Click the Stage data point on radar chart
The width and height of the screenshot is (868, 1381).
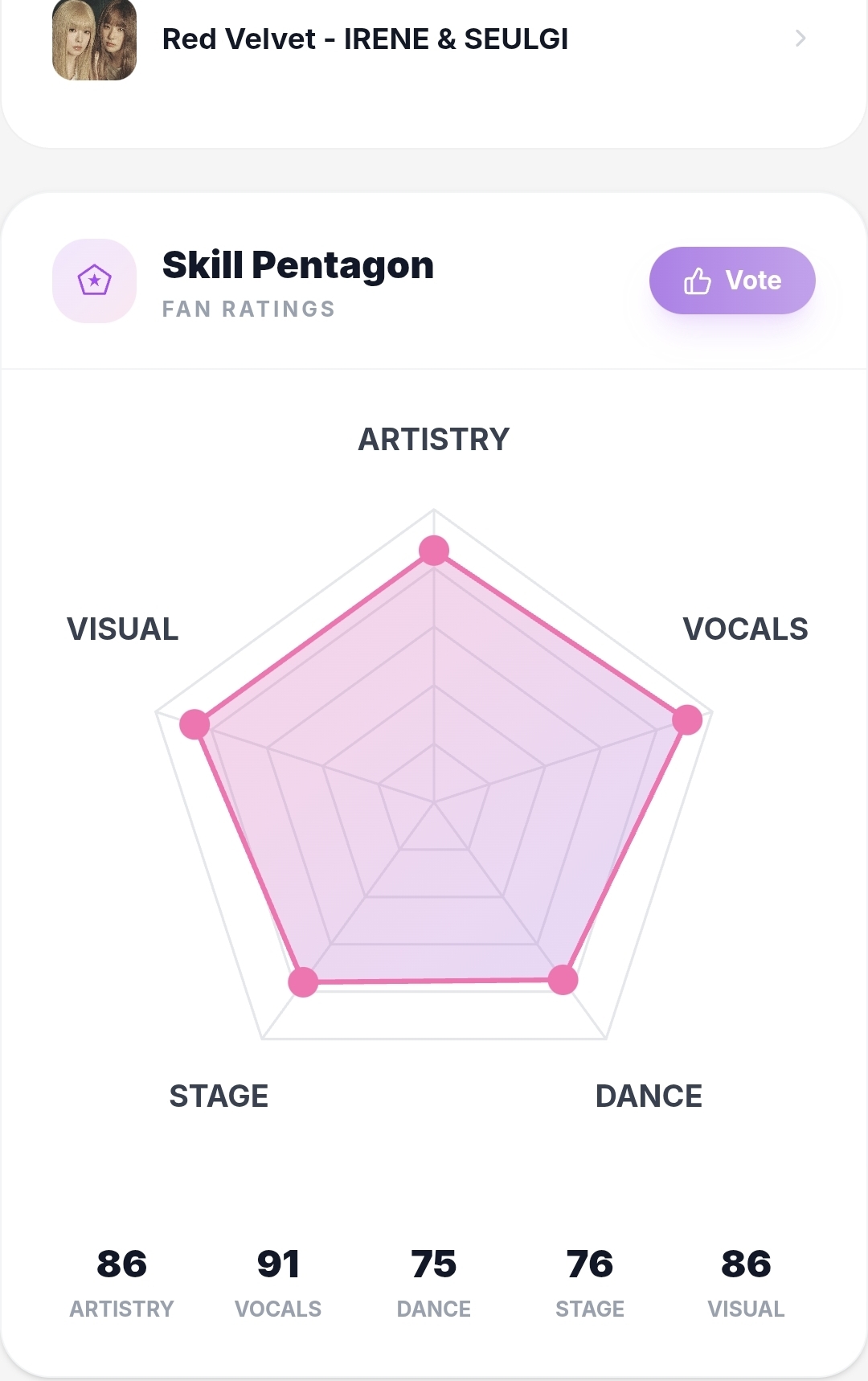point(303,982)
